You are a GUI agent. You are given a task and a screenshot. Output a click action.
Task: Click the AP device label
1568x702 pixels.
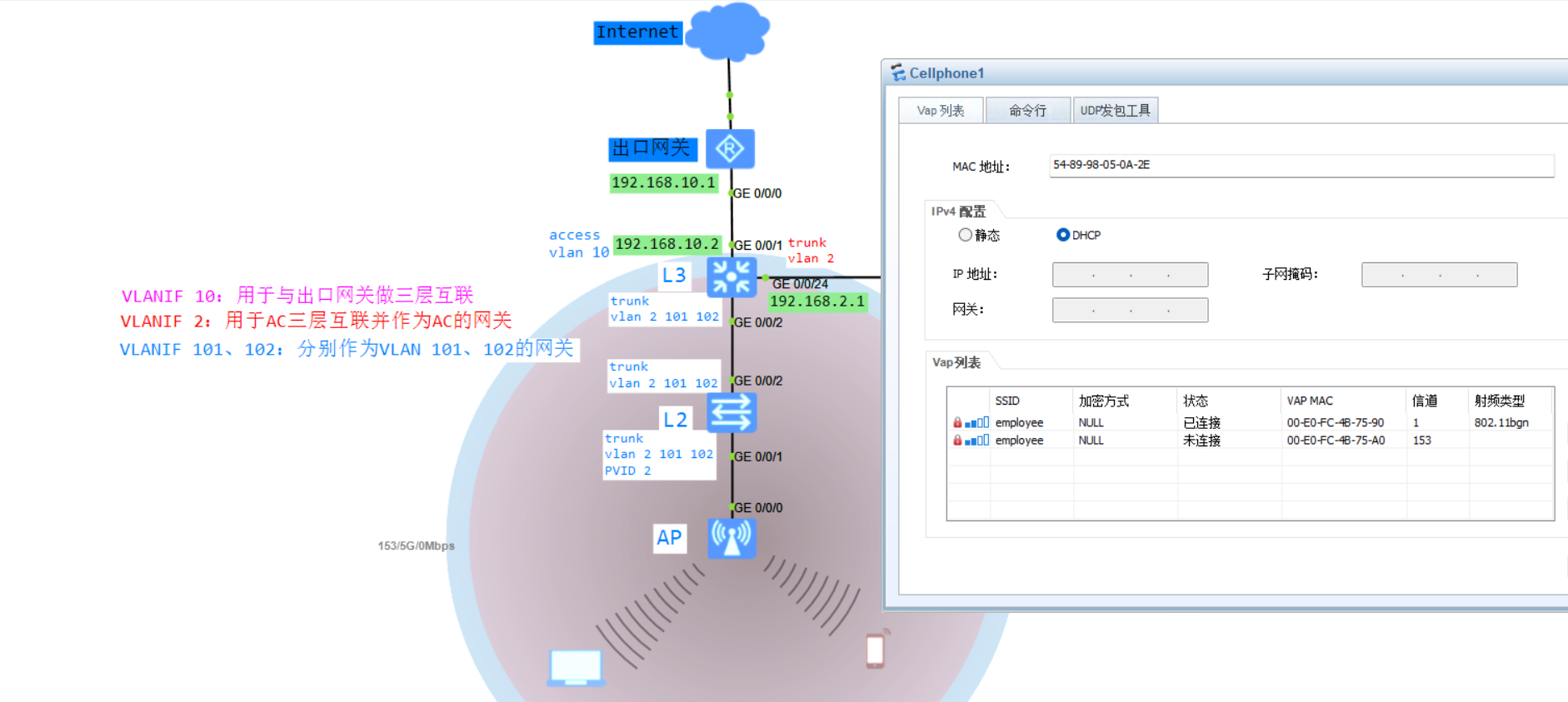point(669,538)
